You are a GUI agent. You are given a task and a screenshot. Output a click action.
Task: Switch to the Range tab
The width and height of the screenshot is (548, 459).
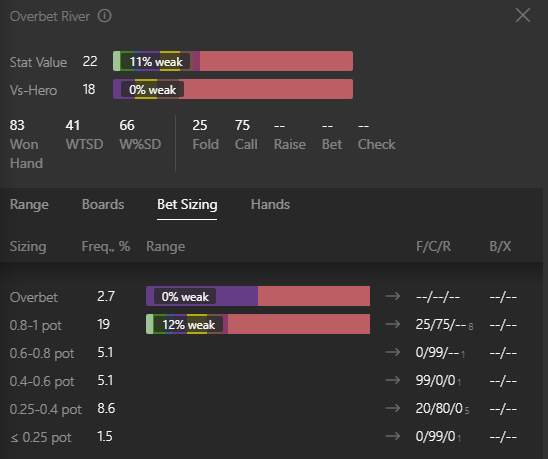point(29,205)
